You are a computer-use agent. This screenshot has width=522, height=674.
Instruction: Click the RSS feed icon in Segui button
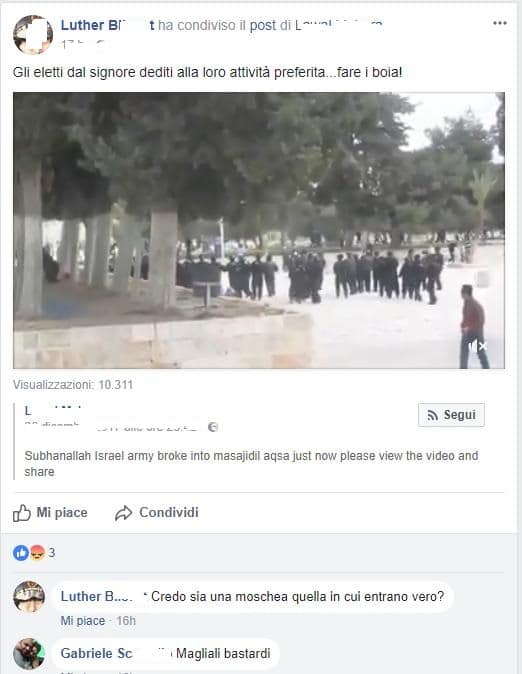click(433, 415)
